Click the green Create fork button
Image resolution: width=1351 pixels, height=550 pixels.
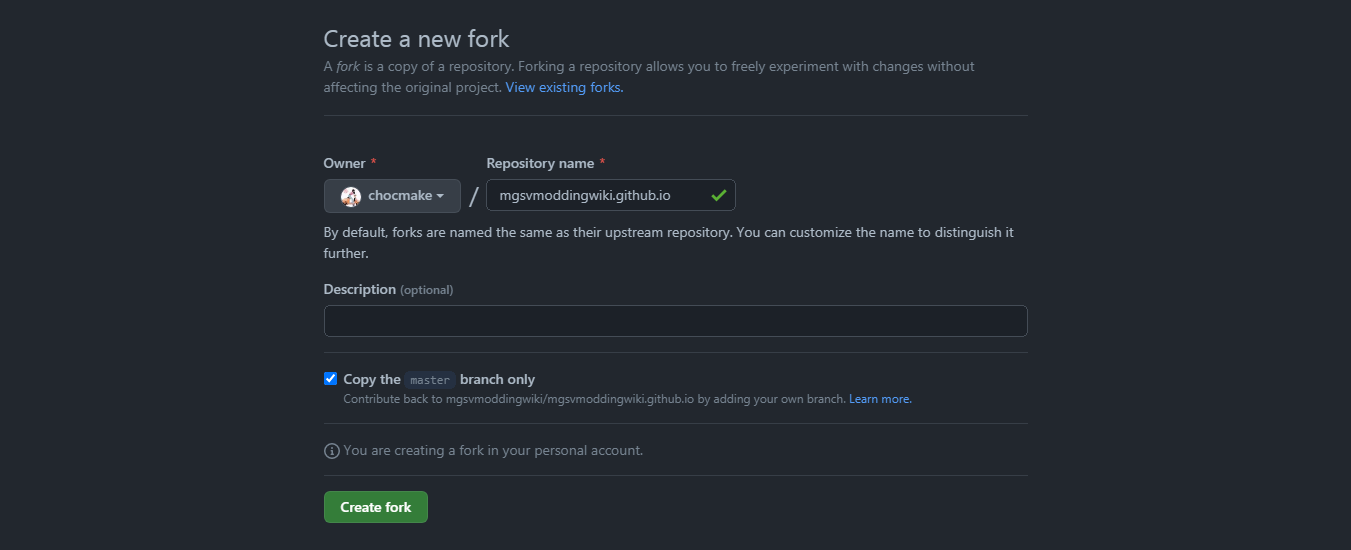[x=375, y=507]
